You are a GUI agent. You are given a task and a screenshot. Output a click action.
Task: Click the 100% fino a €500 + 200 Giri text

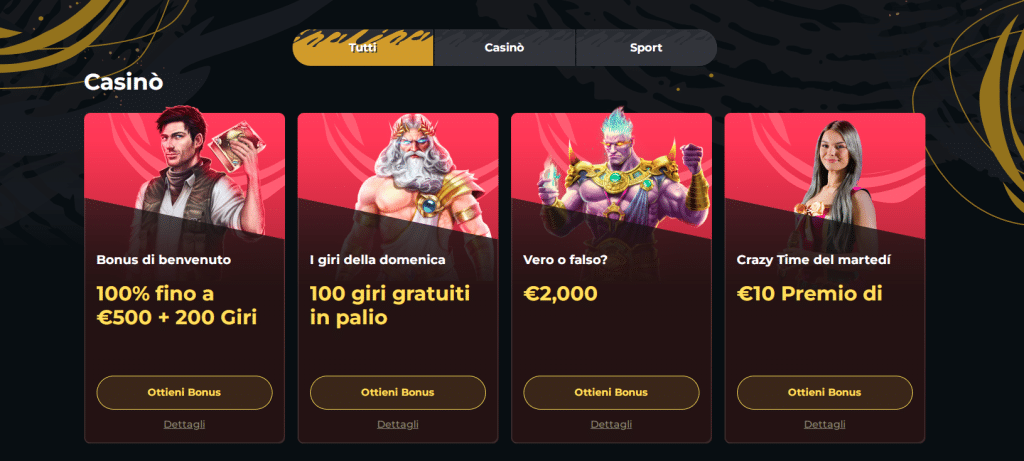point(177,306)
